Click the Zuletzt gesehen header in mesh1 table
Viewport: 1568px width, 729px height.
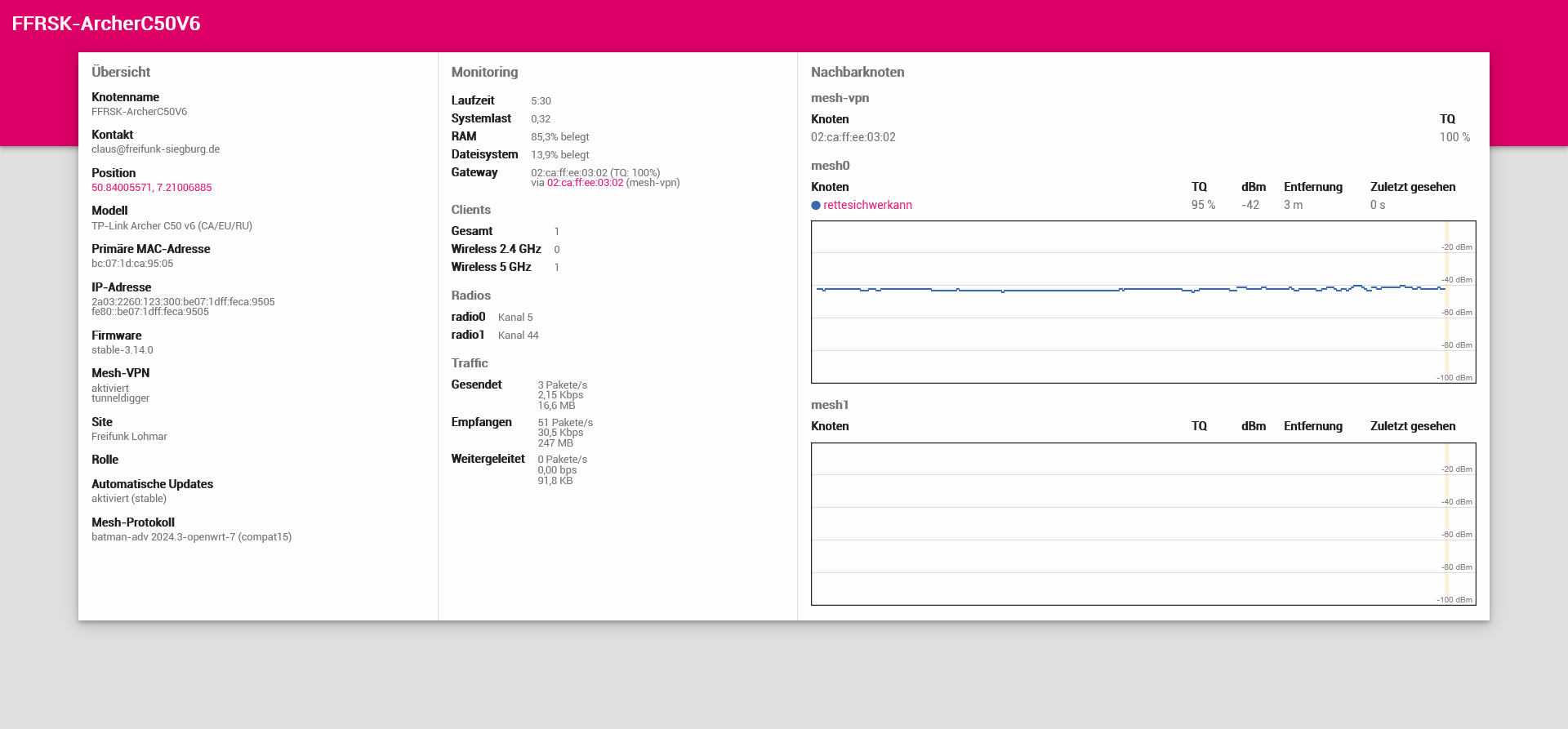point(1412,426)
